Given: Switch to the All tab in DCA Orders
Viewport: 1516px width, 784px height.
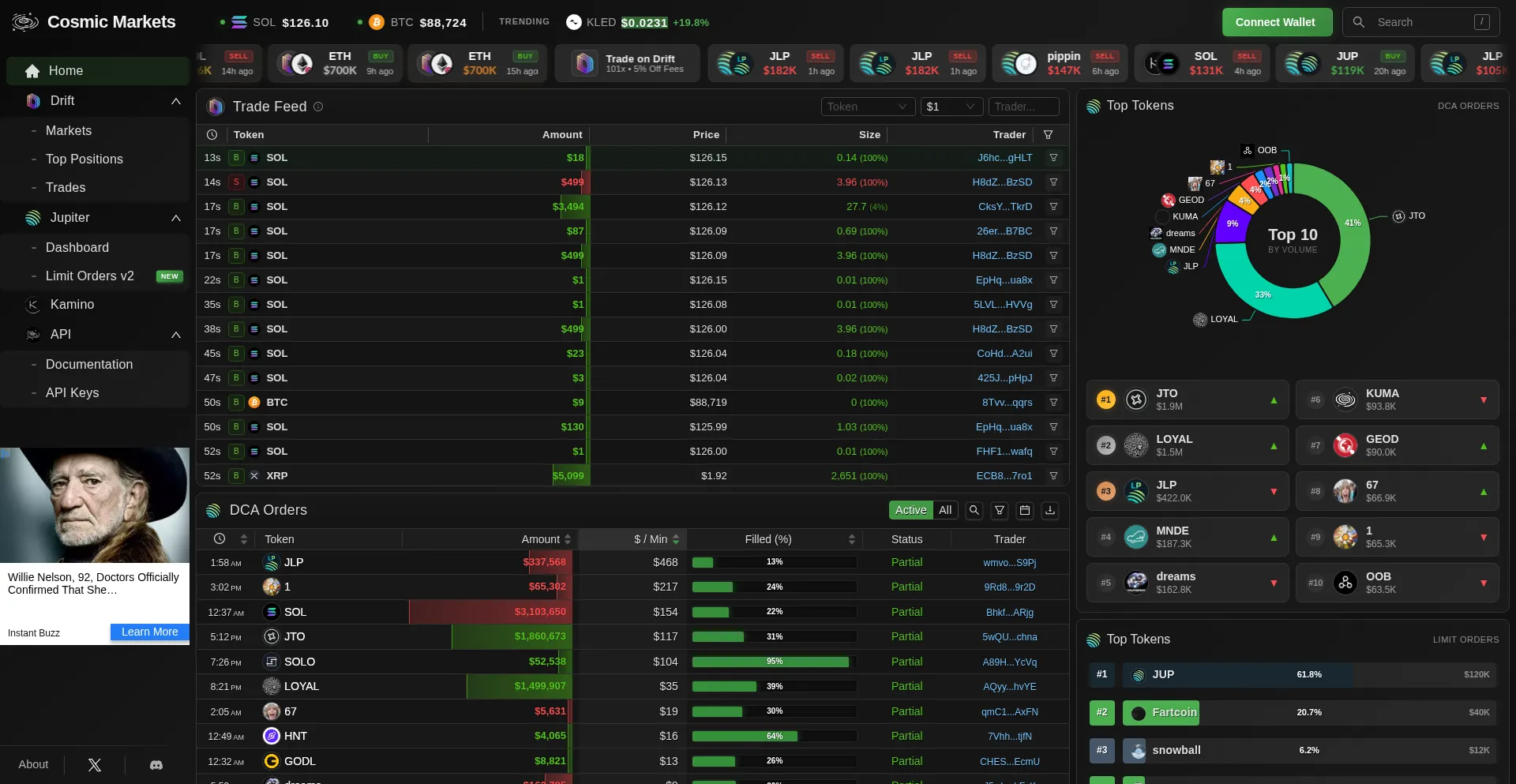Looking at the screenshot, I should [x=945, y=510].
